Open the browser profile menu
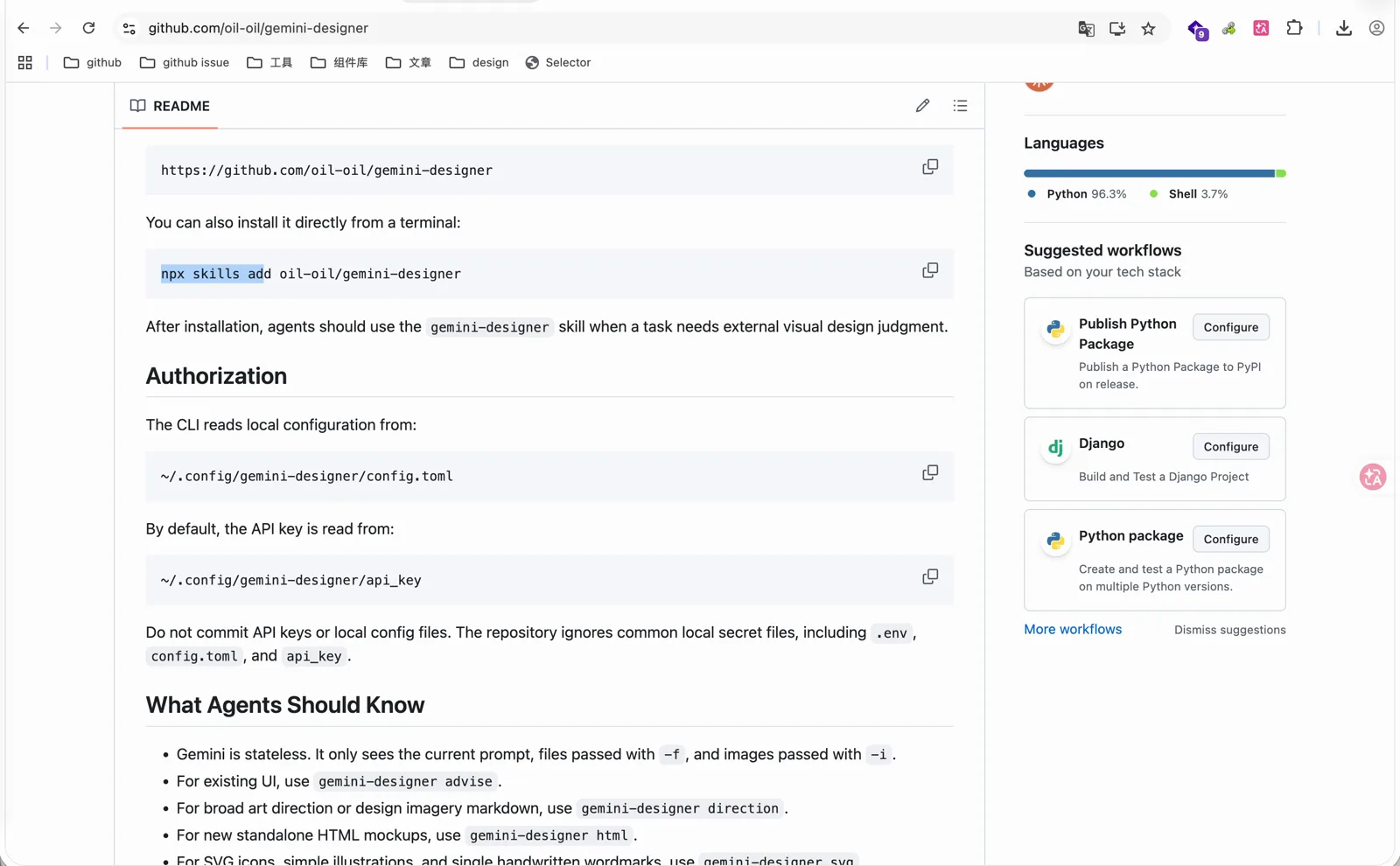The height and width of the screenshot is (866, 1400). tap(1376, 28)
